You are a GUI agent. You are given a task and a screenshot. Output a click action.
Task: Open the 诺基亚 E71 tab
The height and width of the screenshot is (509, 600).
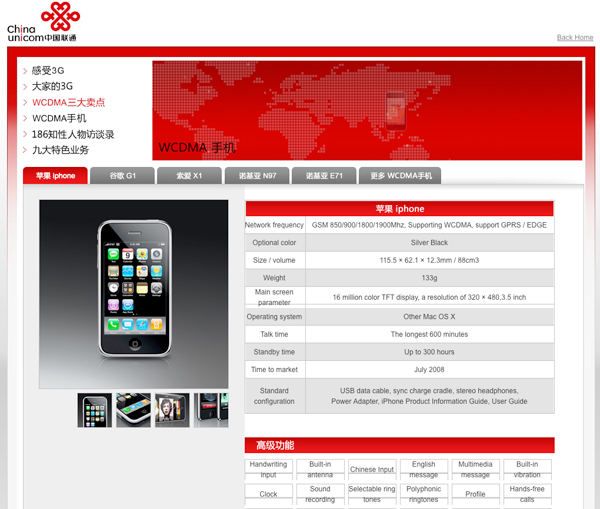[x=324, y=176]
